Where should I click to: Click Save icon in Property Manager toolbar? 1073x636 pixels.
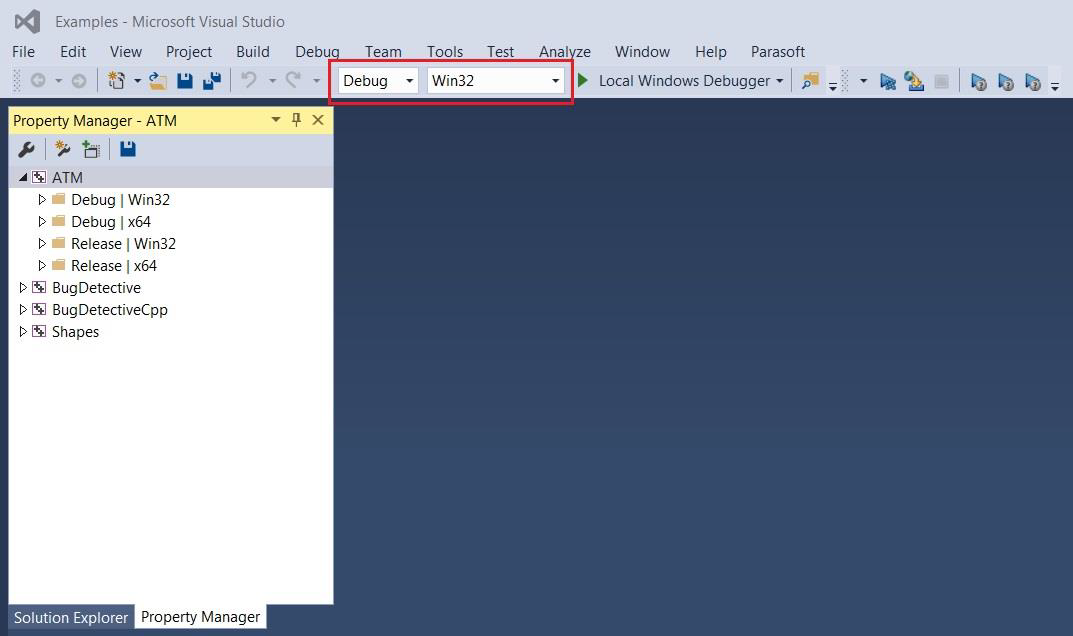pyautogui.click(x=128, y=149)
